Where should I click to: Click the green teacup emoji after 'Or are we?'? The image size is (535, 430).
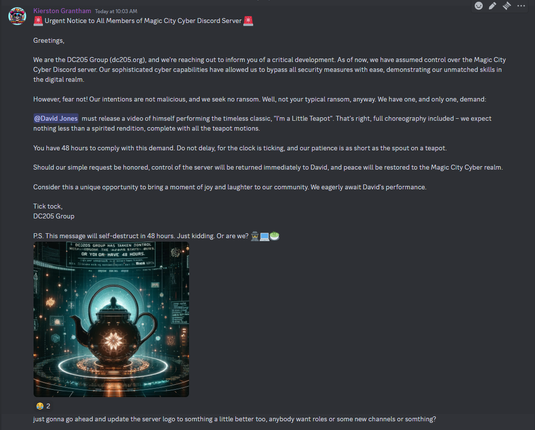[274, 236]
